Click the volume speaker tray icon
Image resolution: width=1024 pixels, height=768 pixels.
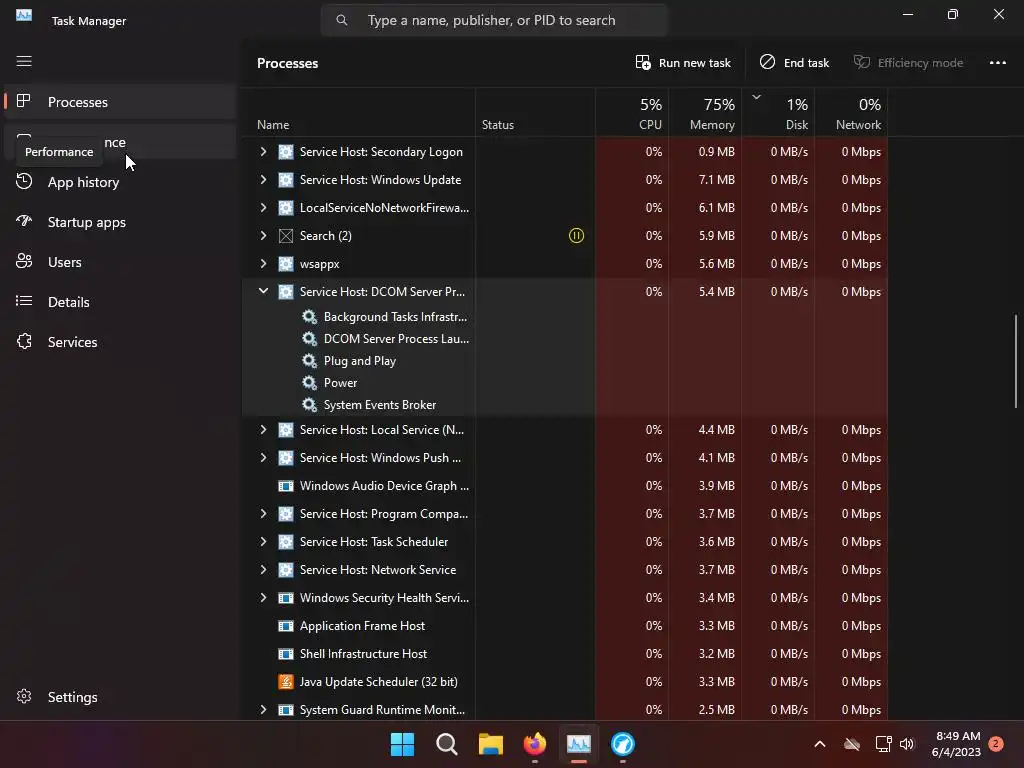[x=906, y=744]
